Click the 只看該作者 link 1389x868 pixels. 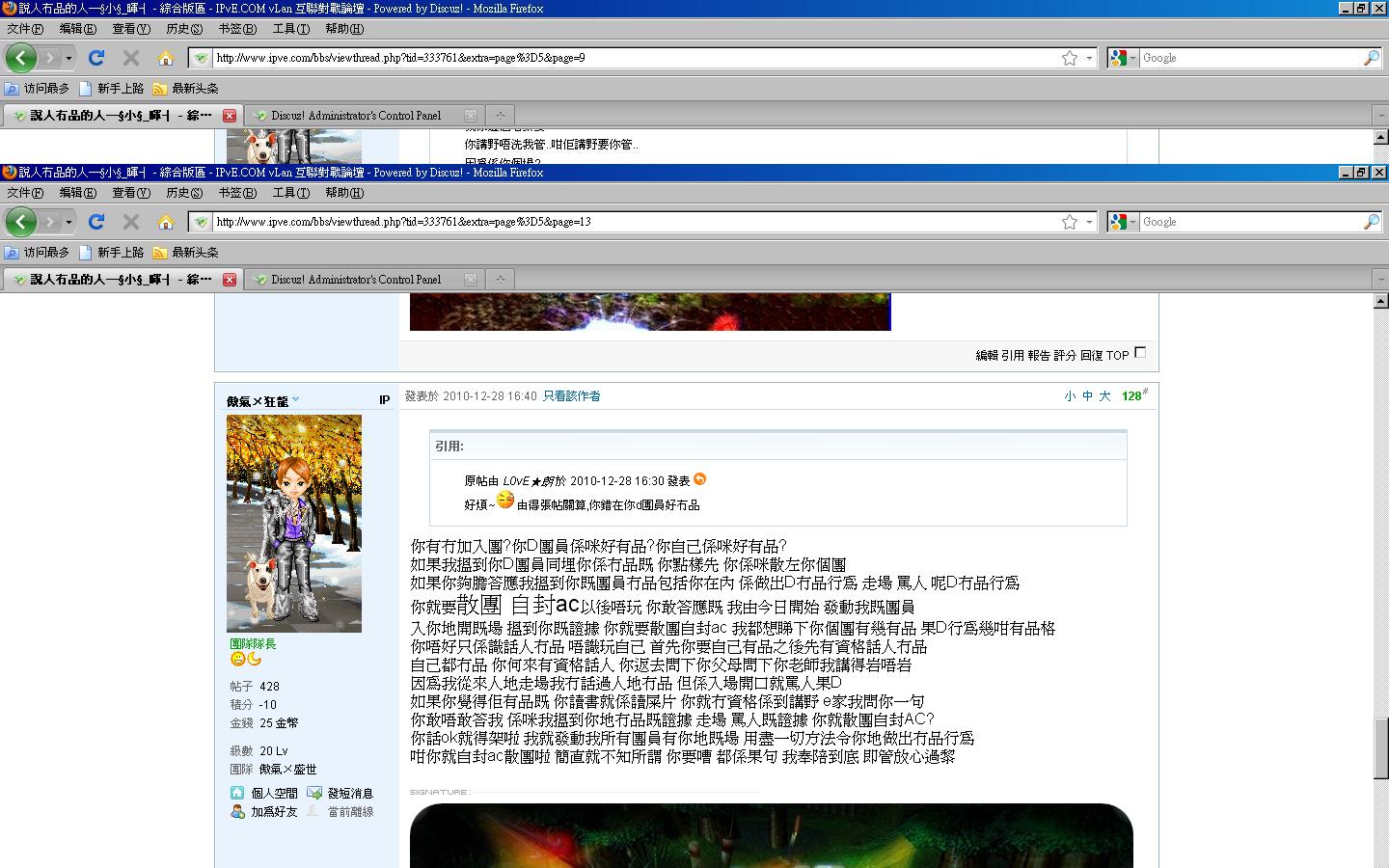pos(571,396)
